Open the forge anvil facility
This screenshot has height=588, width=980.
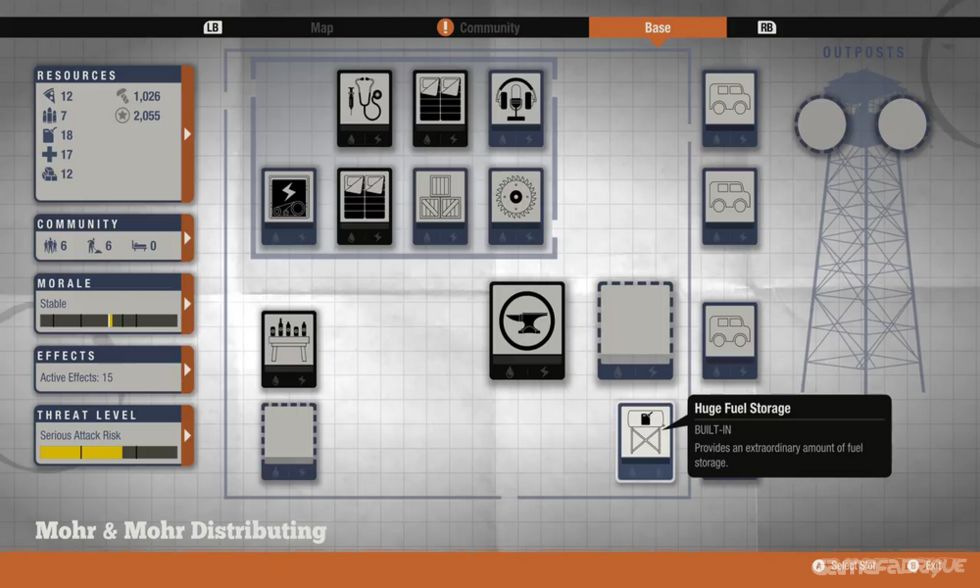(x=527, y=331)
